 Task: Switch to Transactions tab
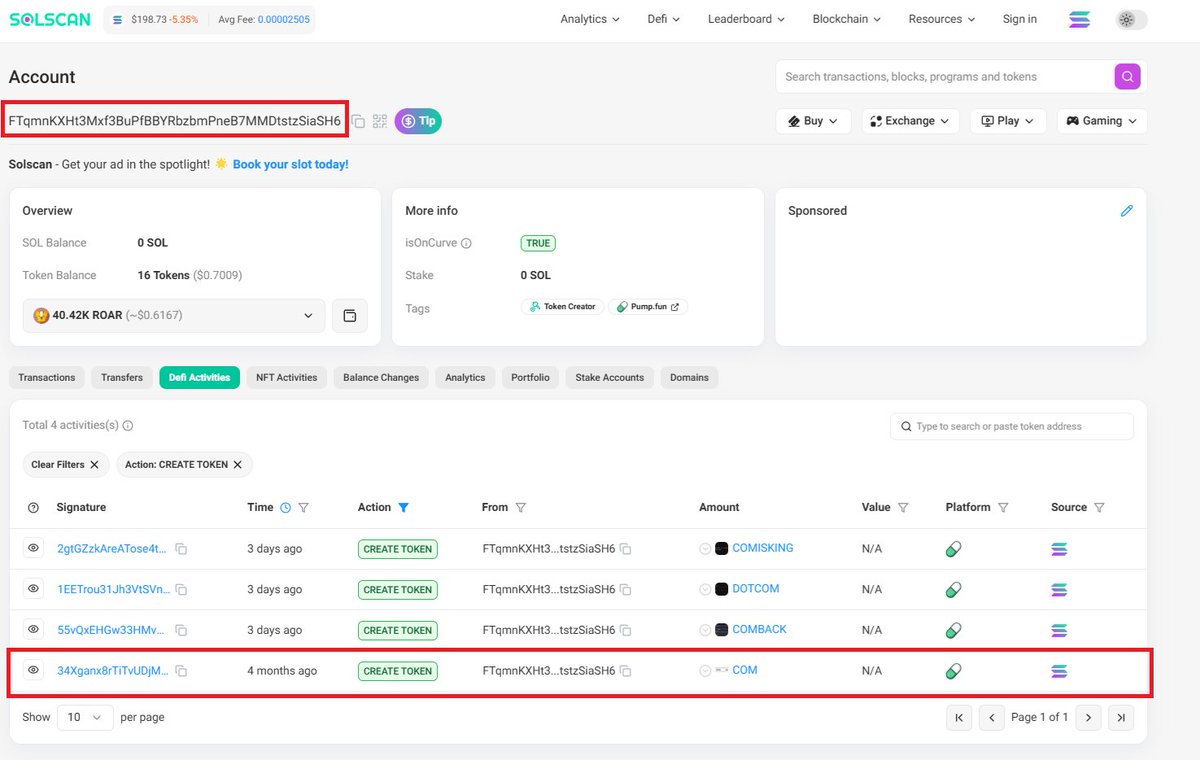pyautogui.click(x=47, y=378)
